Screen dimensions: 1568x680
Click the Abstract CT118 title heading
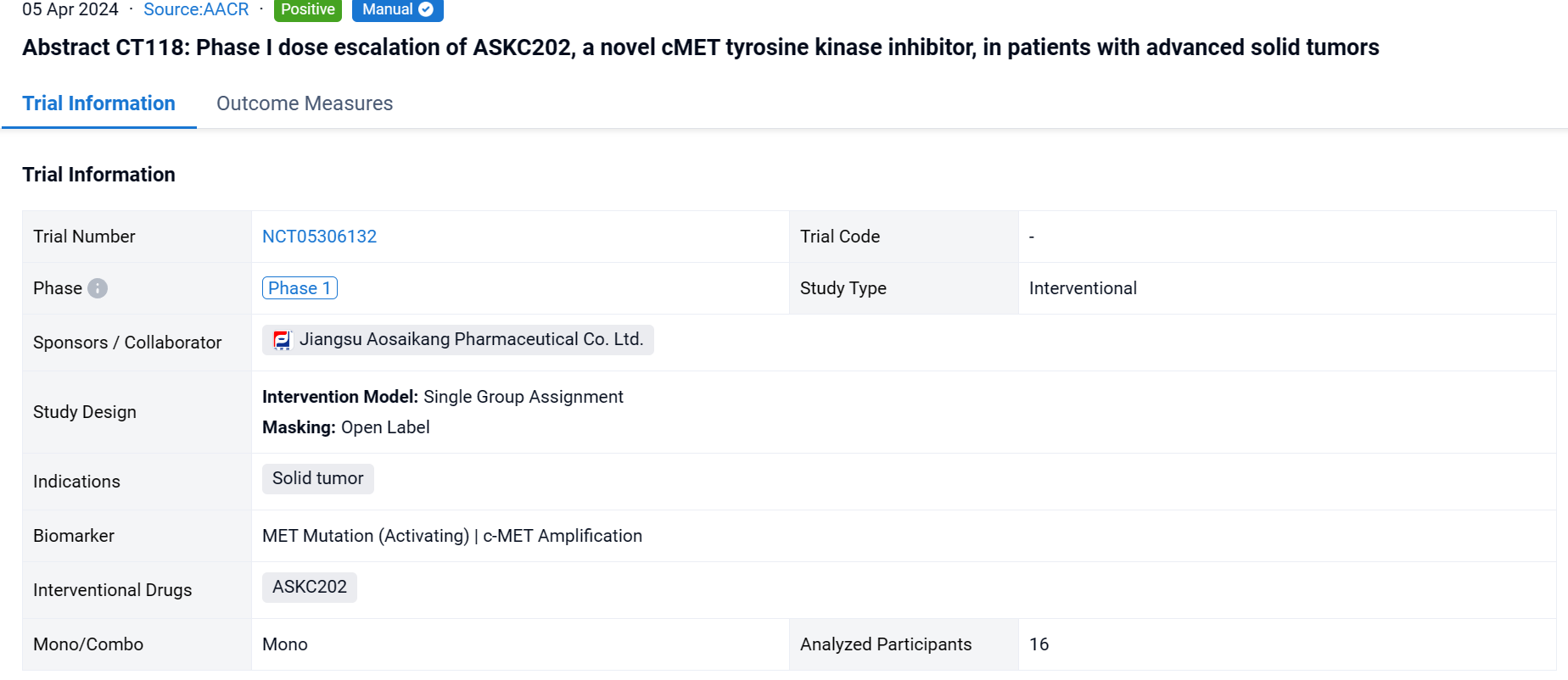(700, 47)
